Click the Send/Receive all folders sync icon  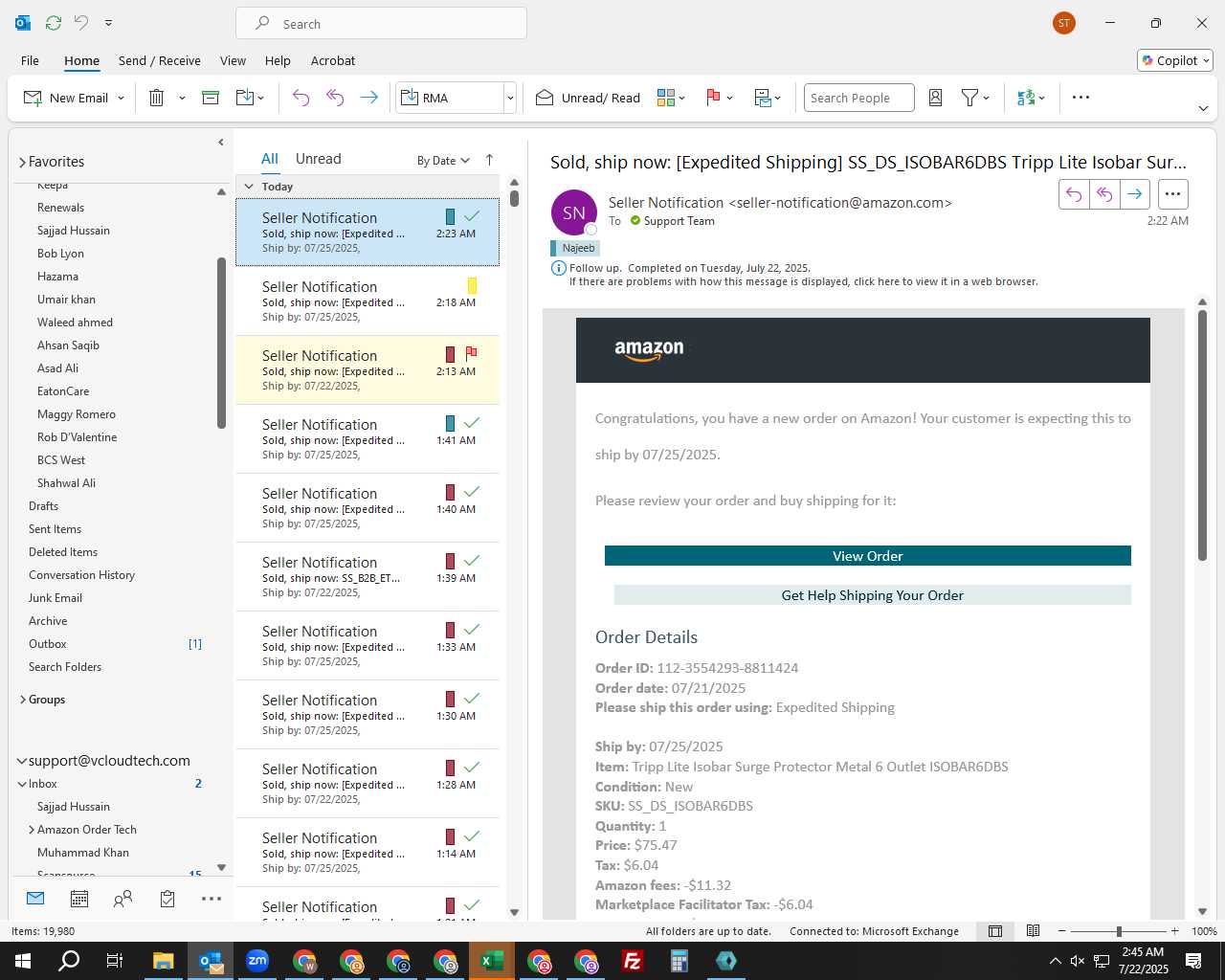pos(54,23)
